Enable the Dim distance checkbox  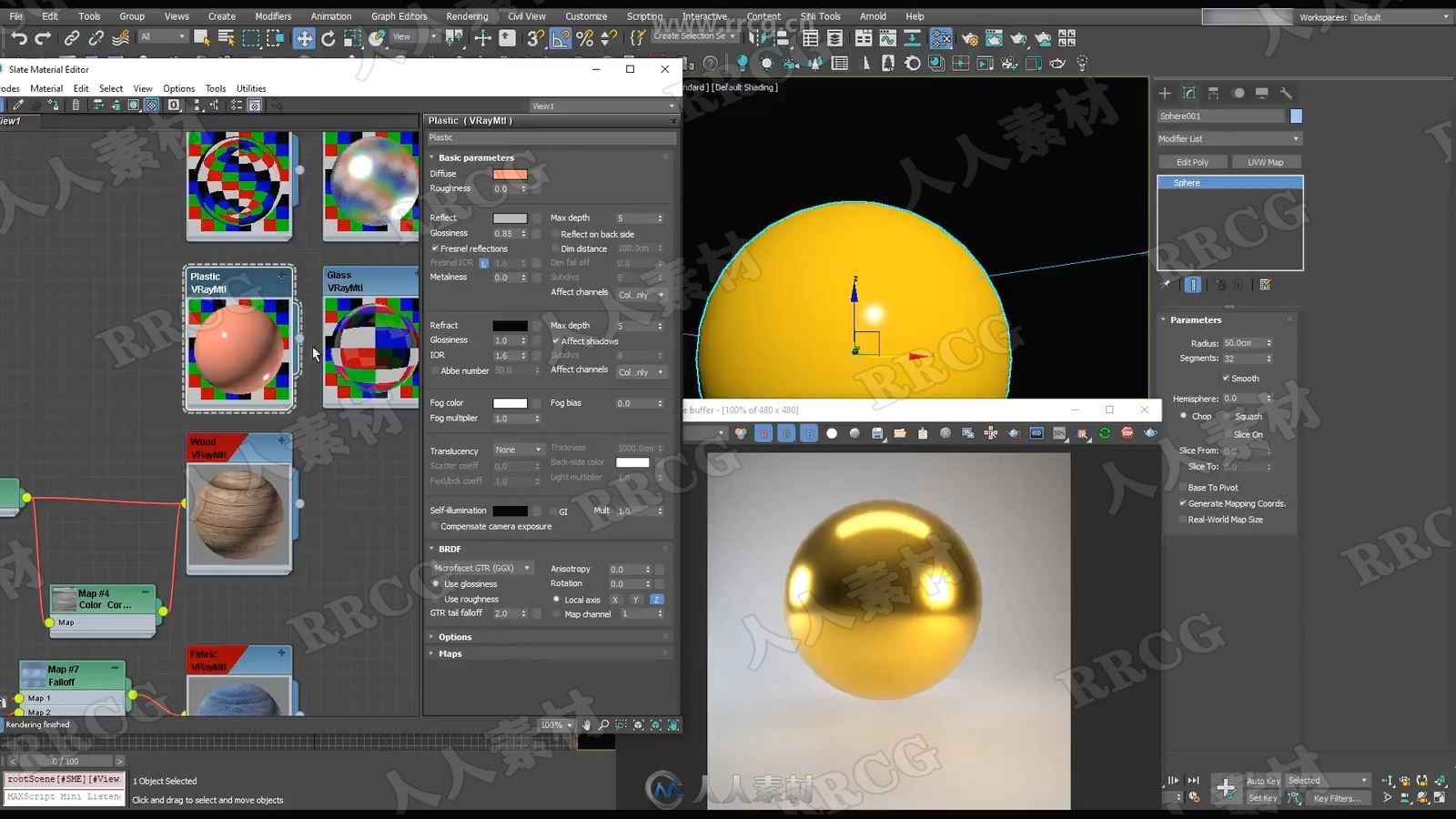556,248
